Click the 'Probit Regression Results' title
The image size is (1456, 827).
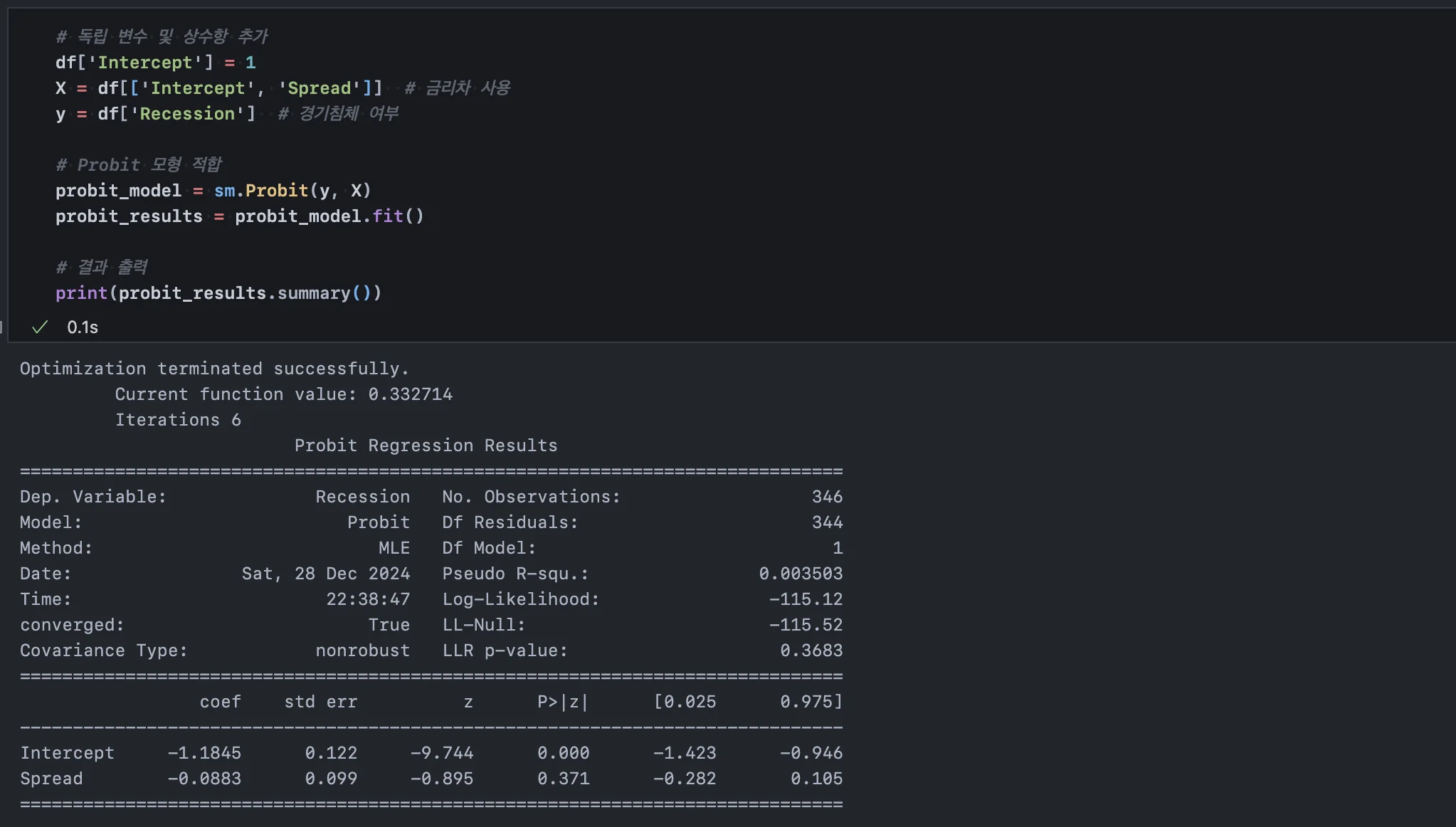click(x=426, y=446)
